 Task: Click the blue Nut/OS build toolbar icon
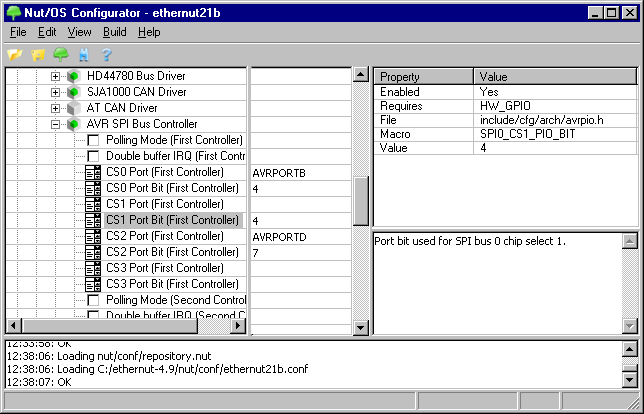coord(84,54)
